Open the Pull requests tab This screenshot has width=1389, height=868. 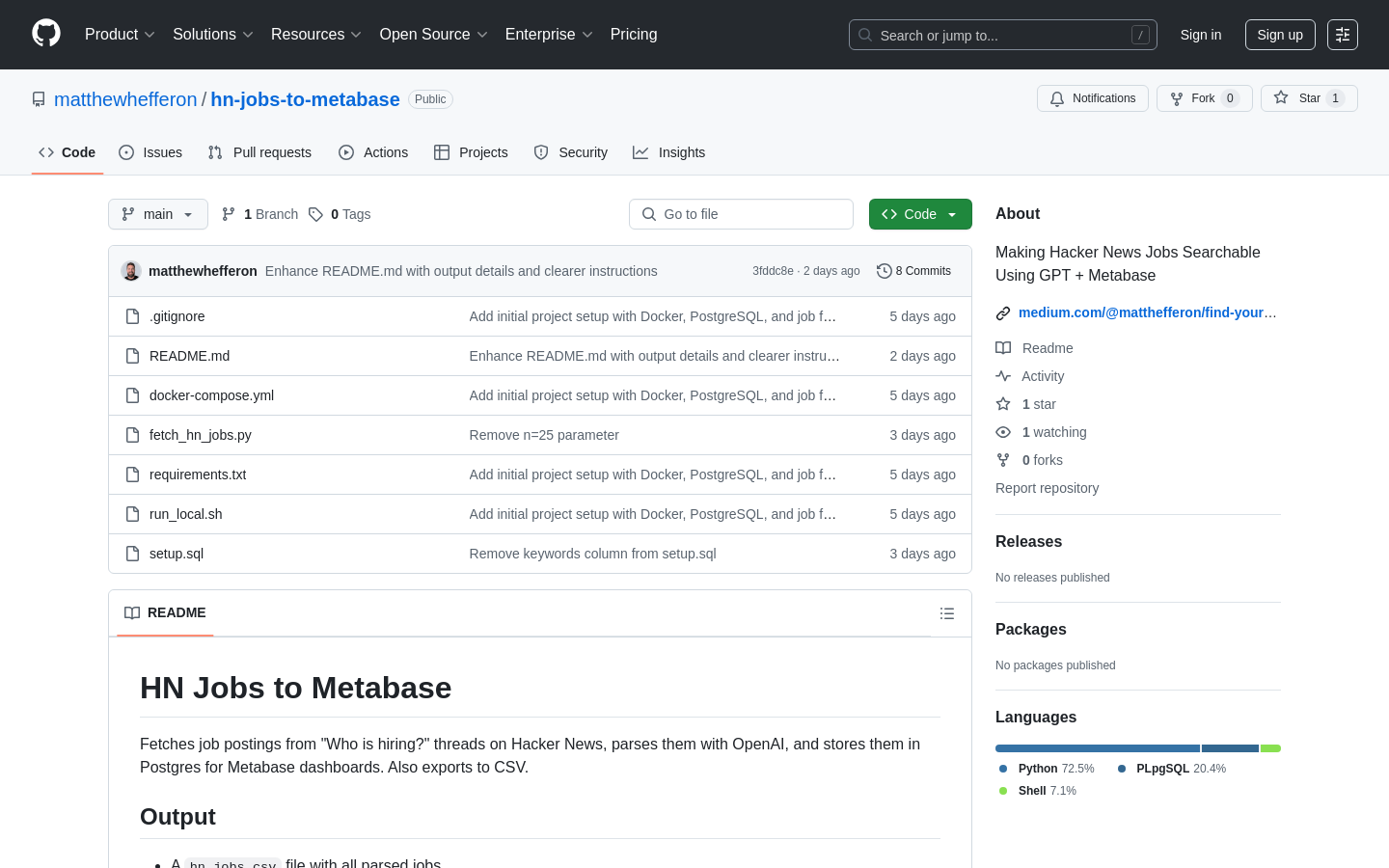point(259,152)
